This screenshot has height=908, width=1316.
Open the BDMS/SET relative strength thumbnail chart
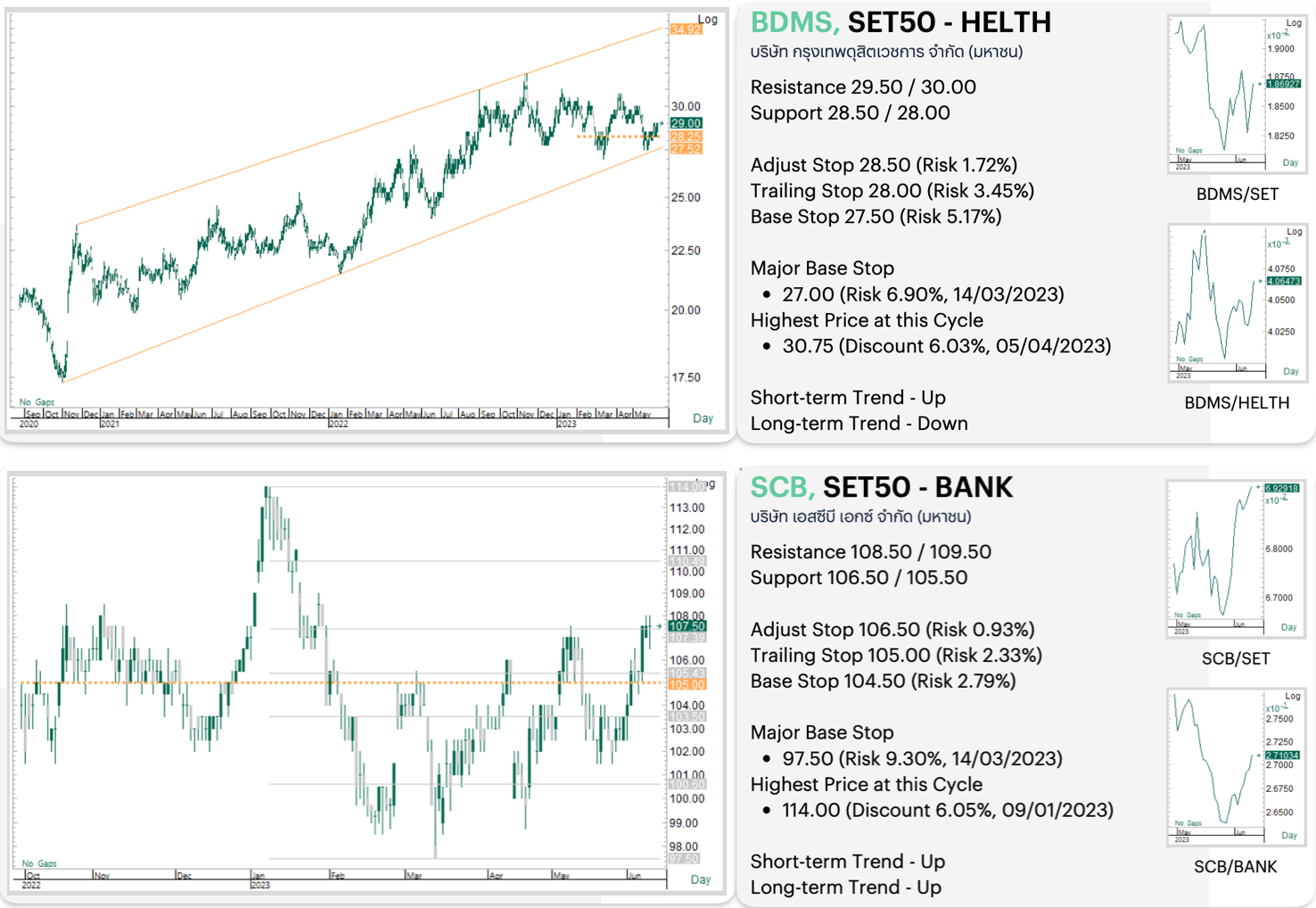coord(1237,94)
